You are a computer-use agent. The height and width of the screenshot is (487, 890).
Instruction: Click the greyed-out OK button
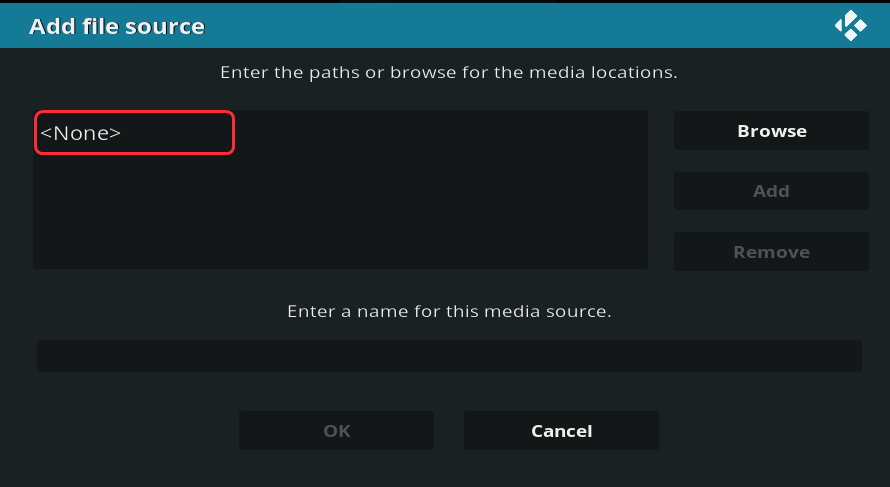[336, 431]
